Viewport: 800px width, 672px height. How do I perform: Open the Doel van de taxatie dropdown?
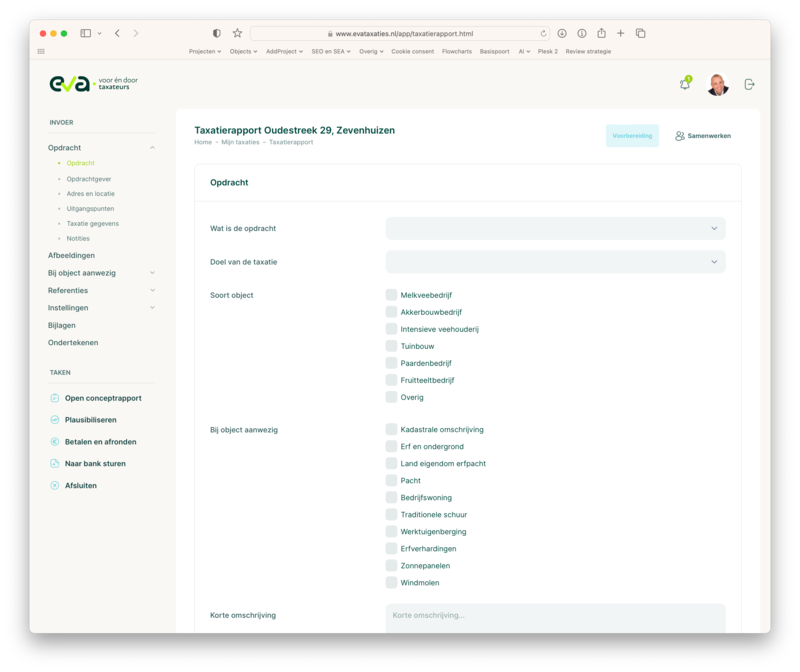[x=555, y=262]
